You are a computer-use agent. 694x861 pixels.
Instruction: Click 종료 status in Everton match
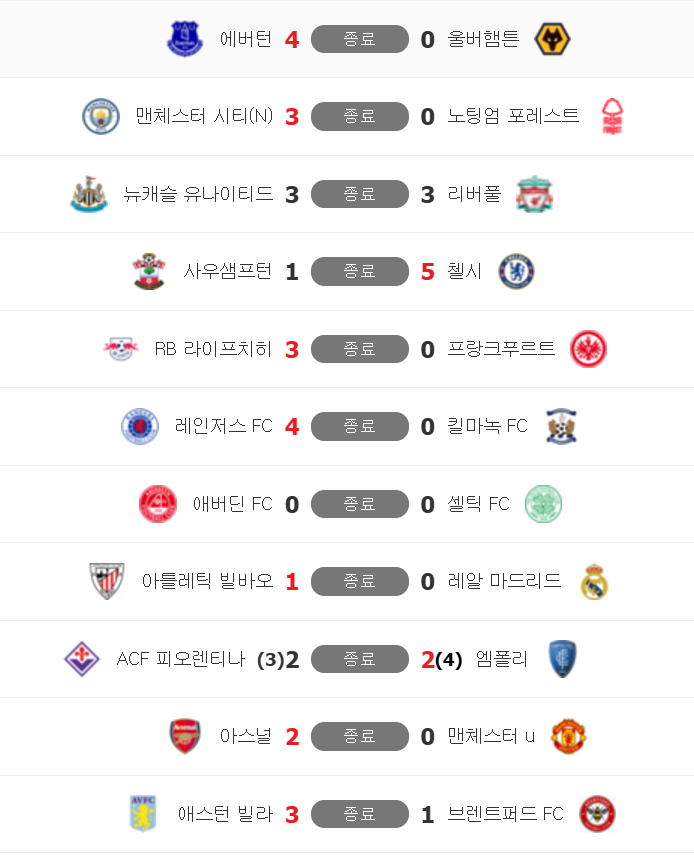[360, 39]
